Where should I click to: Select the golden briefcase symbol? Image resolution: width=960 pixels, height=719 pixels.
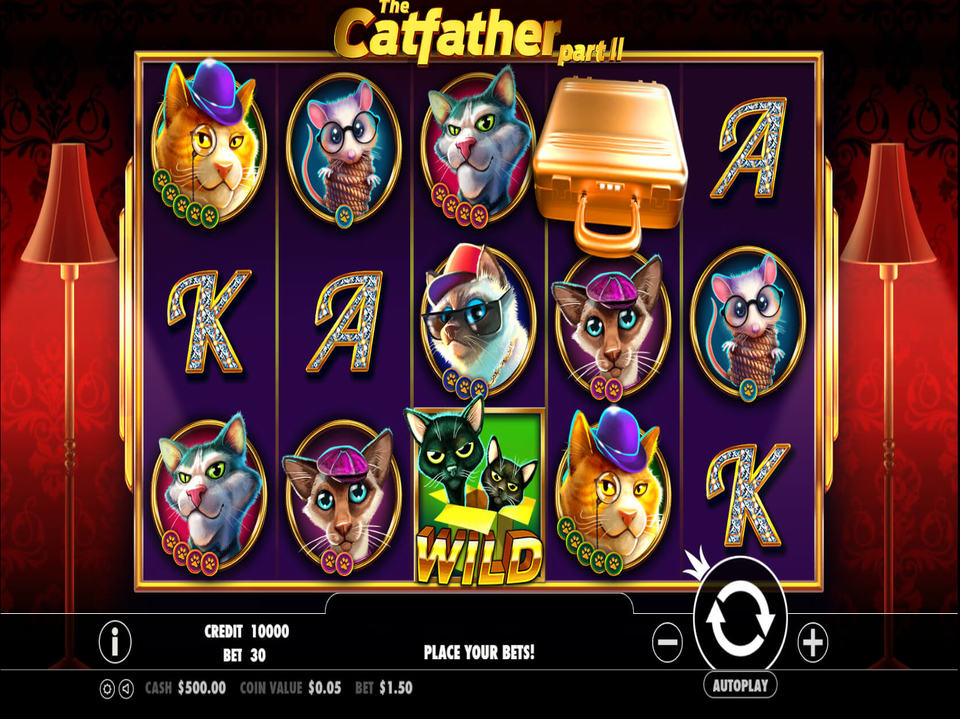pyautogui.click(x=610, y=165)
